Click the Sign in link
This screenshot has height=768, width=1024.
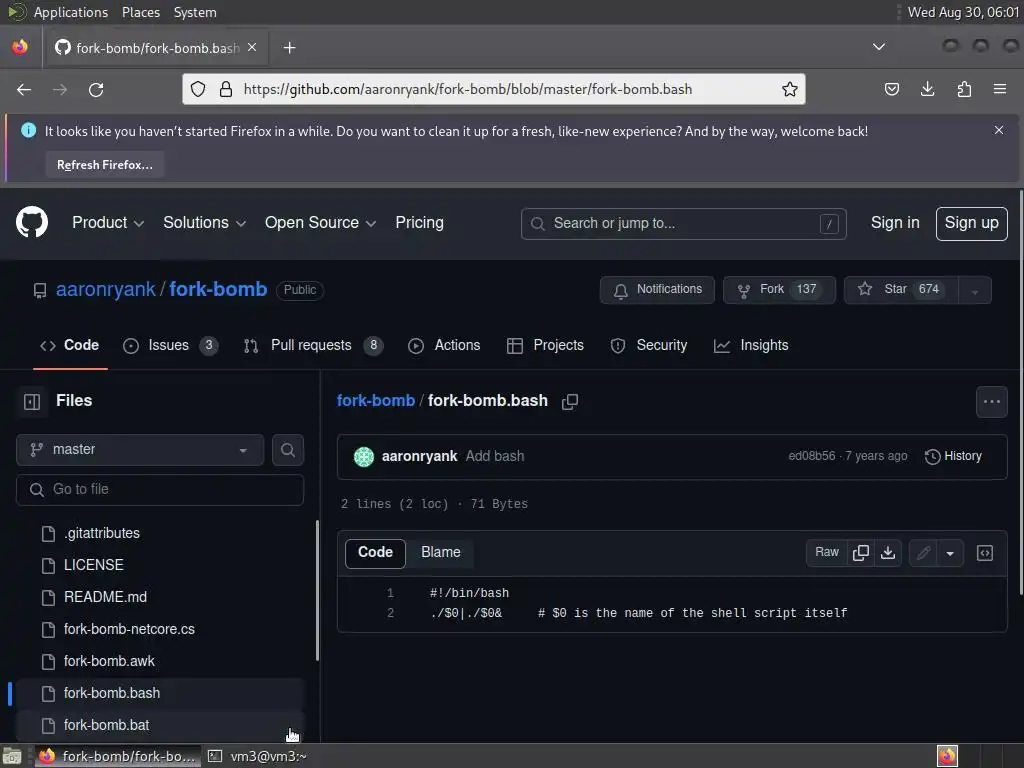click(895, 223)
